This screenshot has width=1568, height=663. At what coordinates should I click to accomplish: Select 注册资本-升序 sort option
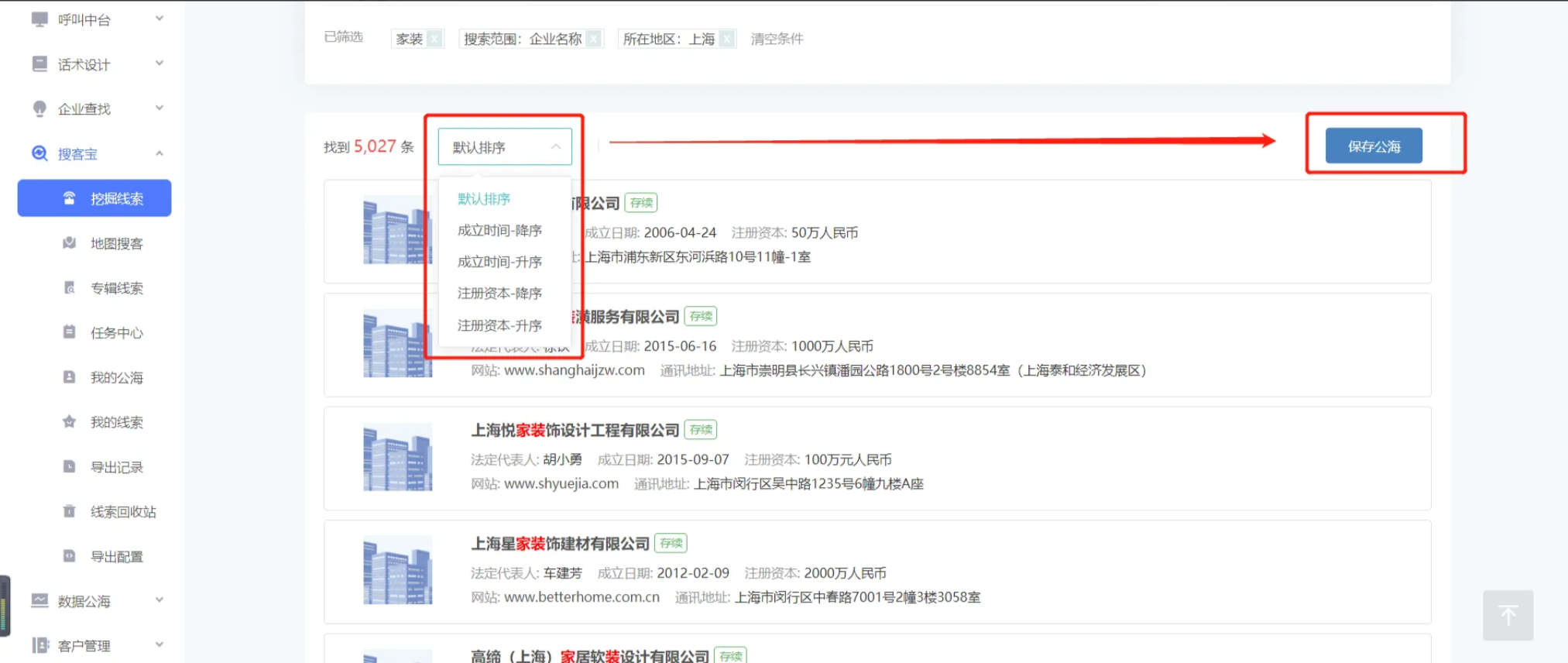499,325
